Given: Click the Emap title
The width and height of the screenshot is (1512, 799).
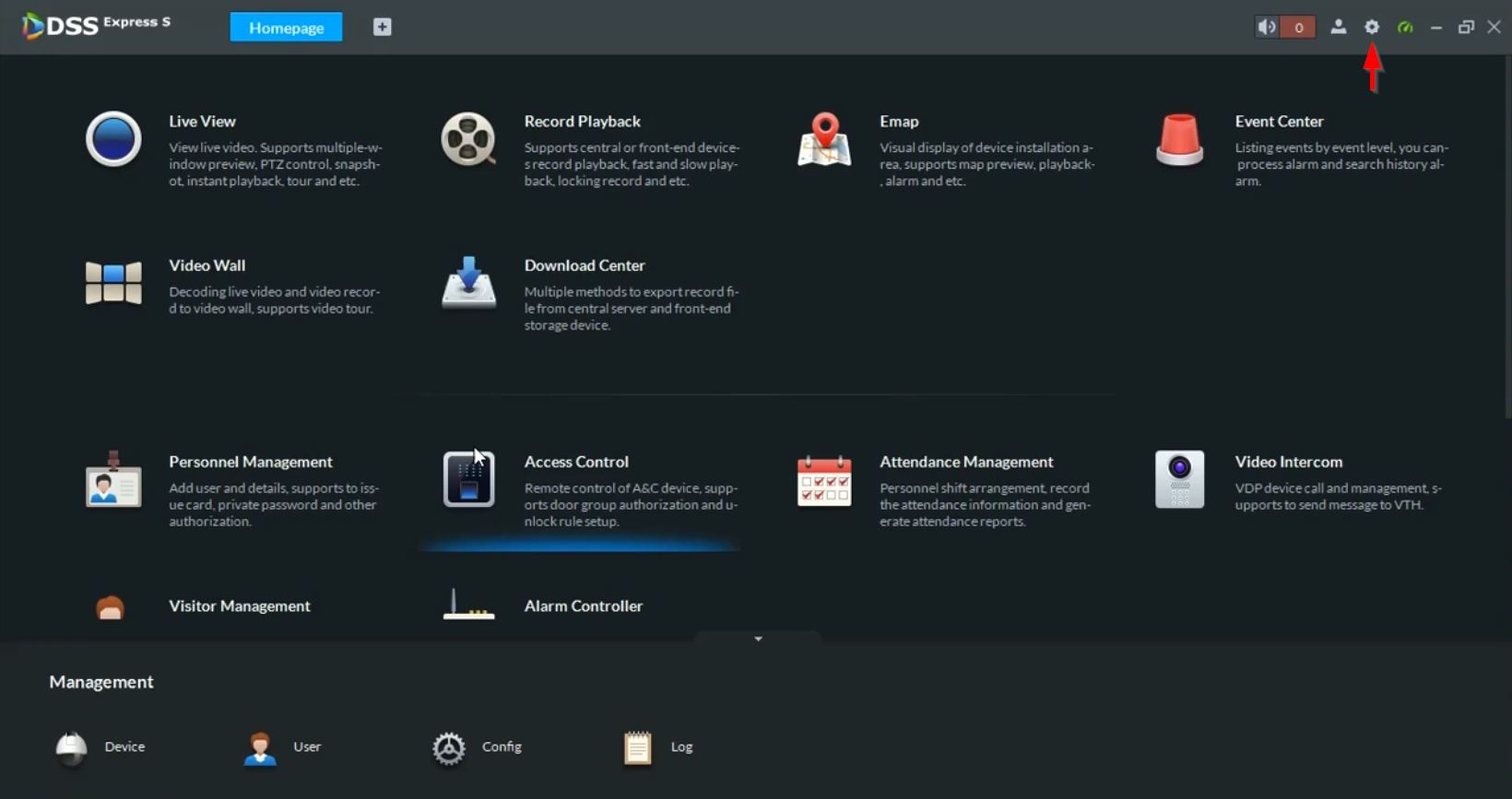Looking at the screenshot, I should (899, 121).
